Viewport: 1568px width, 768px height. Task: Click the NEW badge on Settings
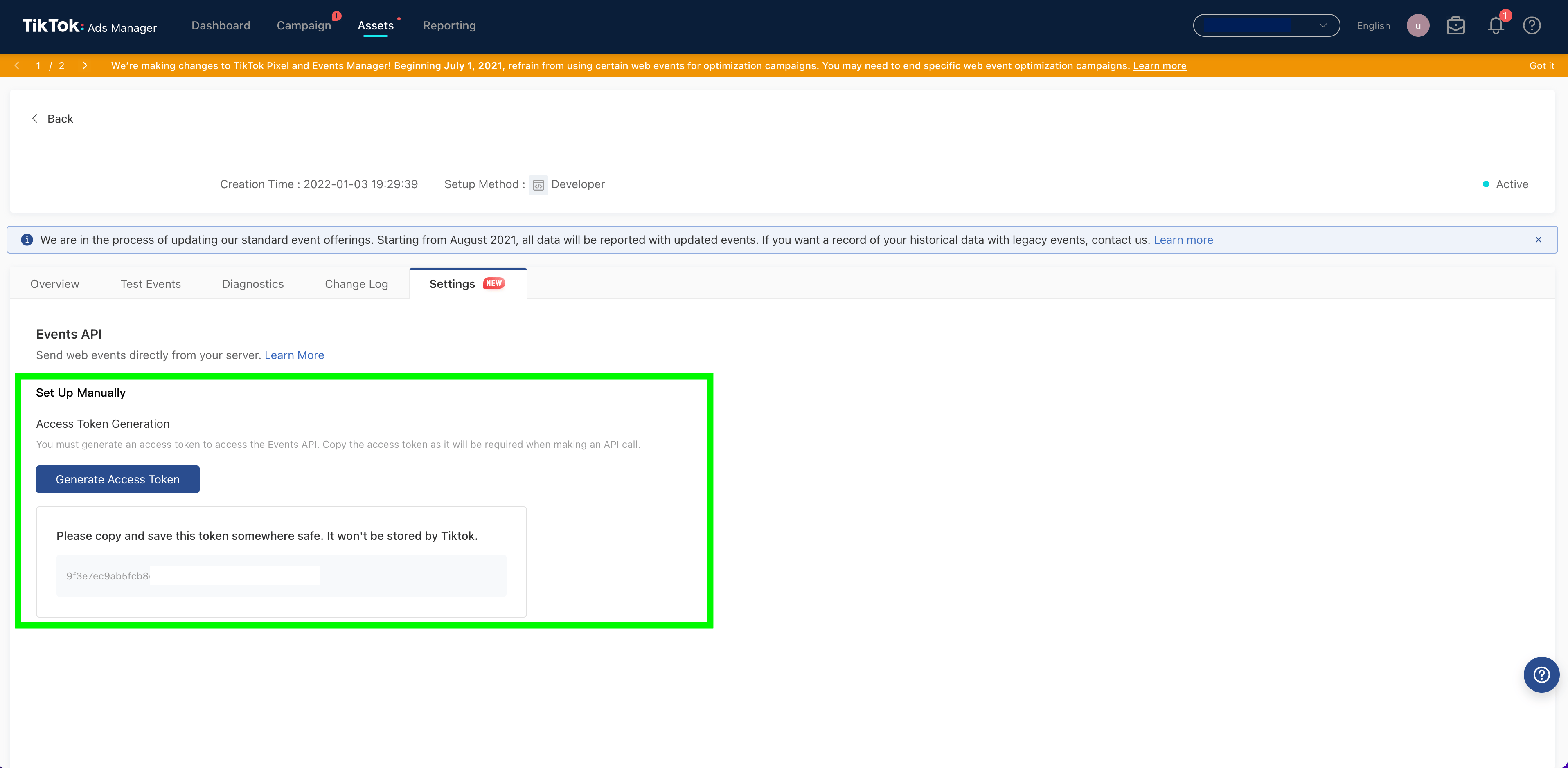pos(493,283)
